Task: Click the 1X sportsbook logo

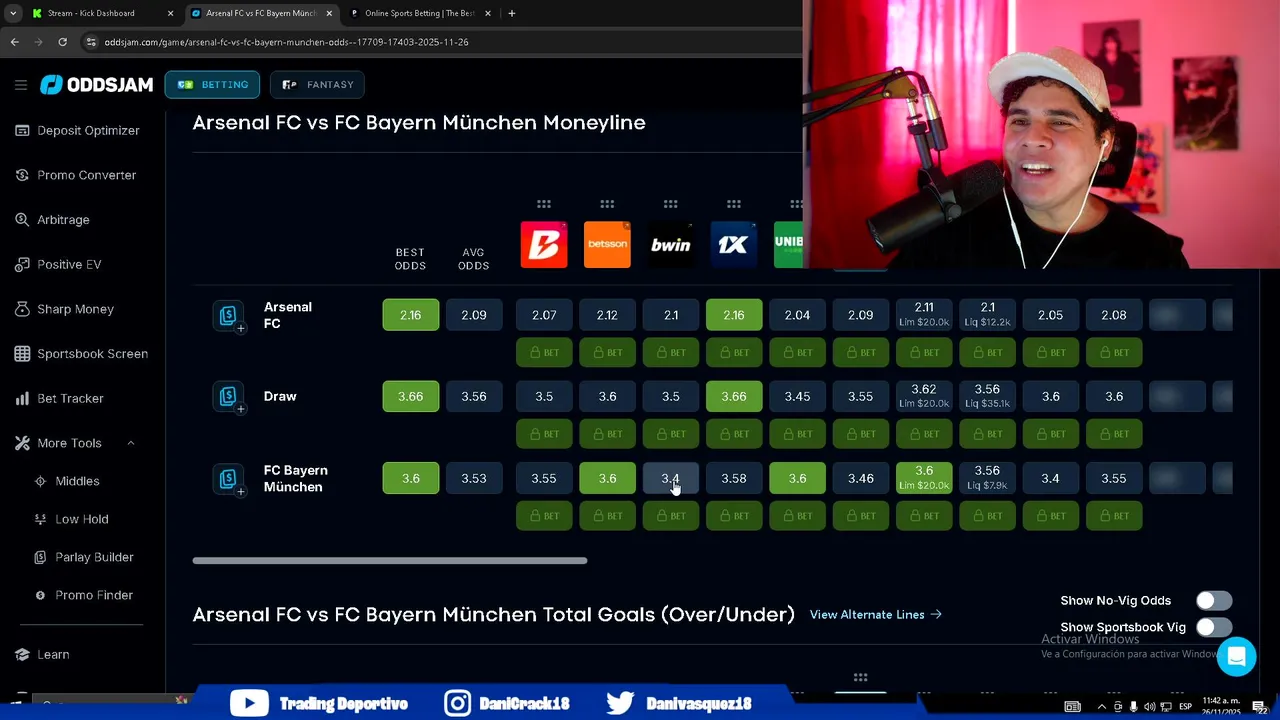Action: pos(734,245)
